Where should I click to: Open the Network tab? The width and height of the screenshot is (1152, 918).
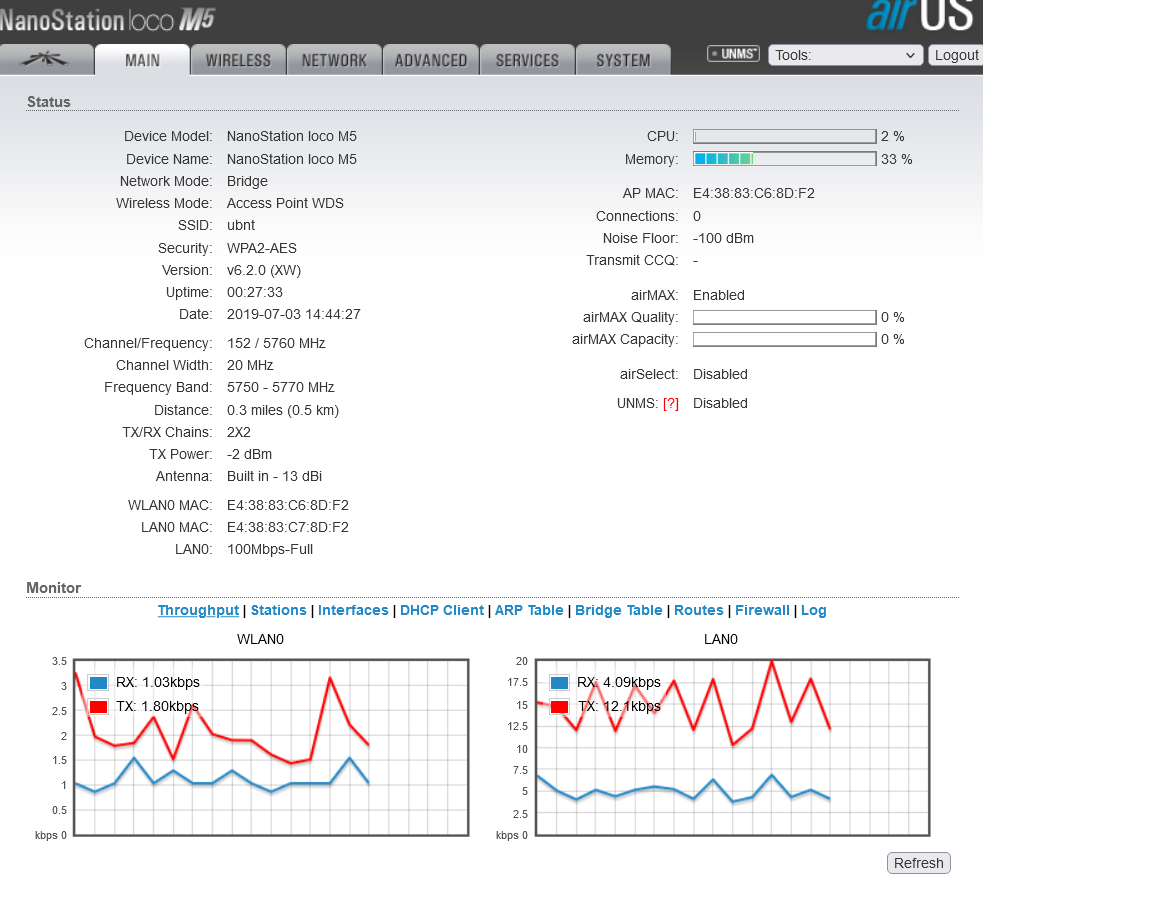tap(334, 60)
